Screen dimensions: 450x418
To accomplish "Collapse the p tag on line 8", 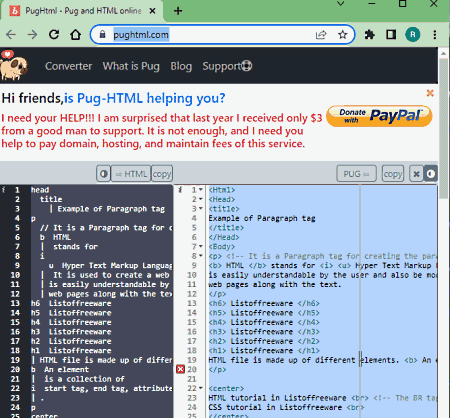I will 201,256.
